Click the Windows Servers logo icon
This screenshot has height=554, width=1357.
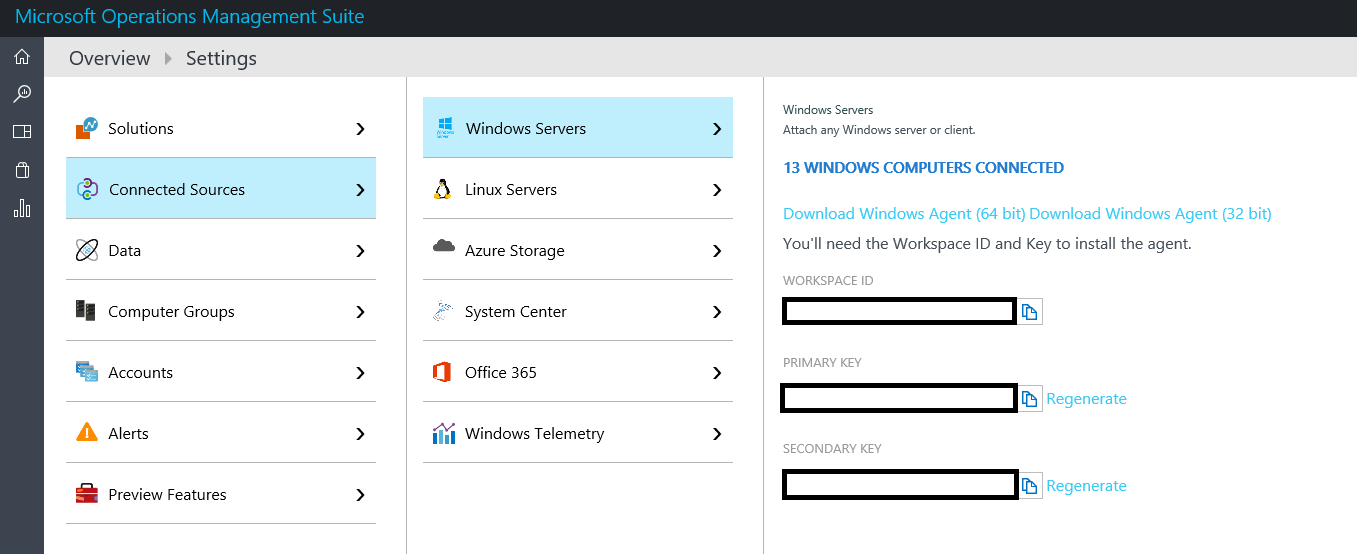click(444, 128)
